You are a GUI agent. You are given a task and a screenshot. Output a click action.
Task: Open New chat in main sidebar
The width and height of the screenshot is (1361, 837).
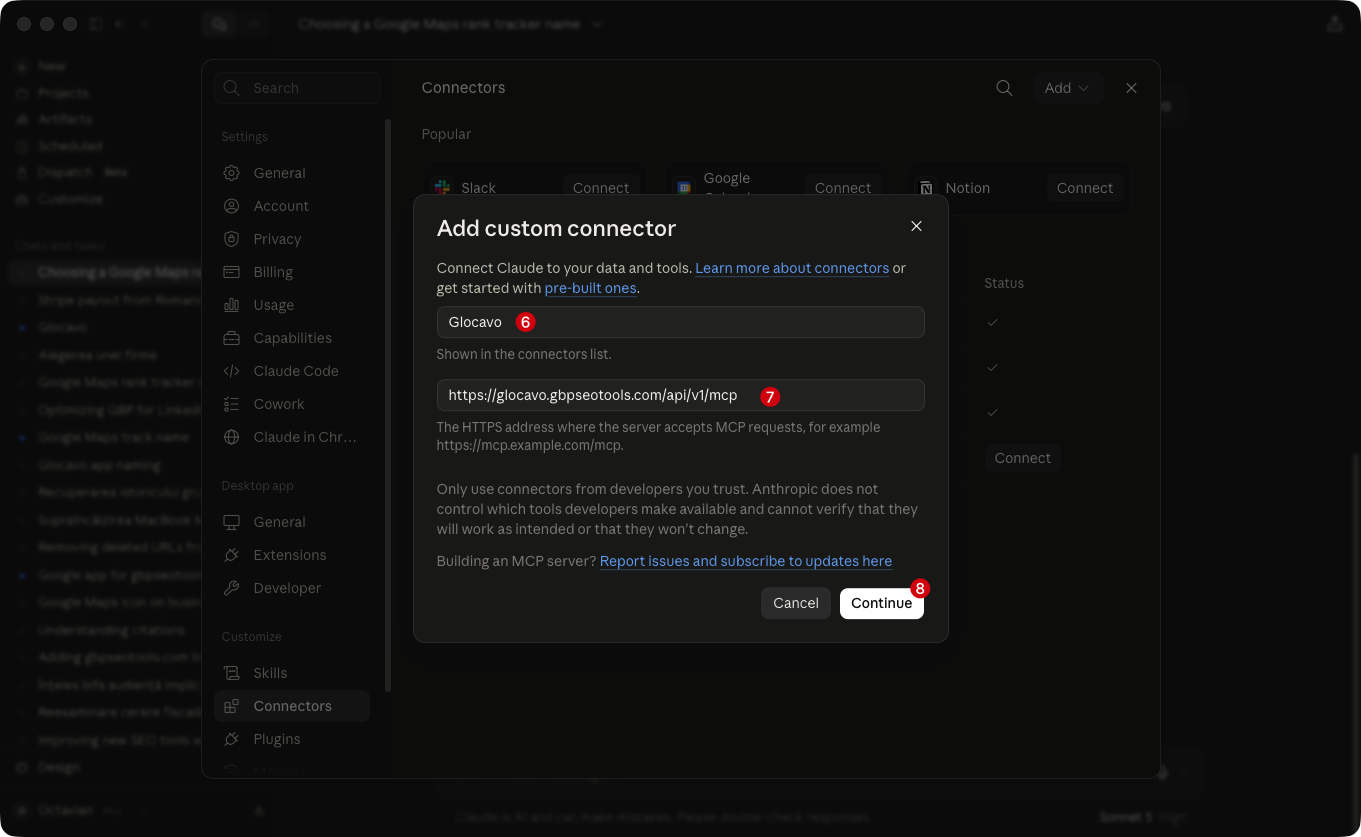(x=52, y=66)
